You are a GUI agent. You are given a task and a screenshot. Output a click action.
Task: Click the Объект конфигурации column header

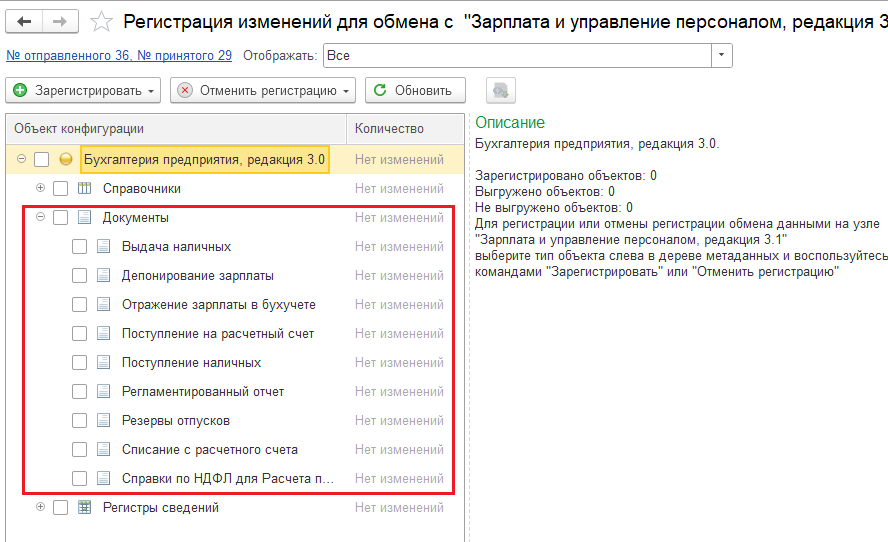[176, 129]
